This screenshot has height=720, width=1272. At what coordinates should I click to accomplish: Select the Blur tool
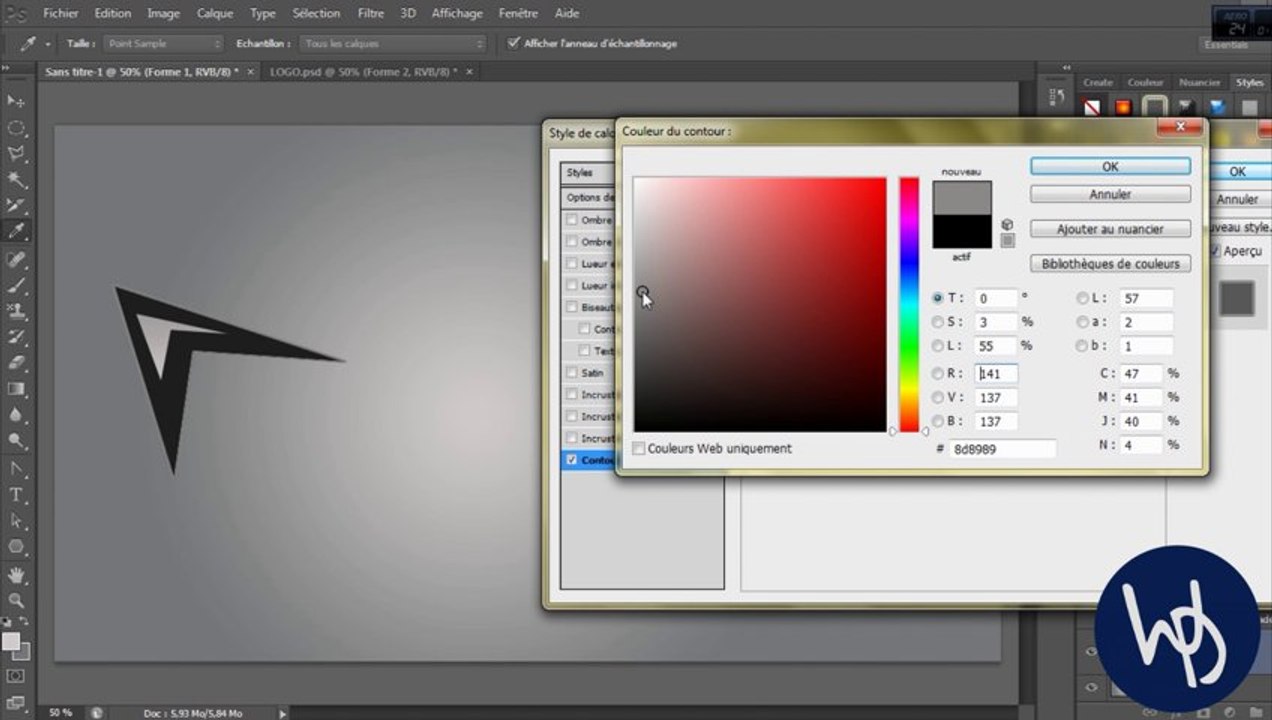(x=17, y=415)
